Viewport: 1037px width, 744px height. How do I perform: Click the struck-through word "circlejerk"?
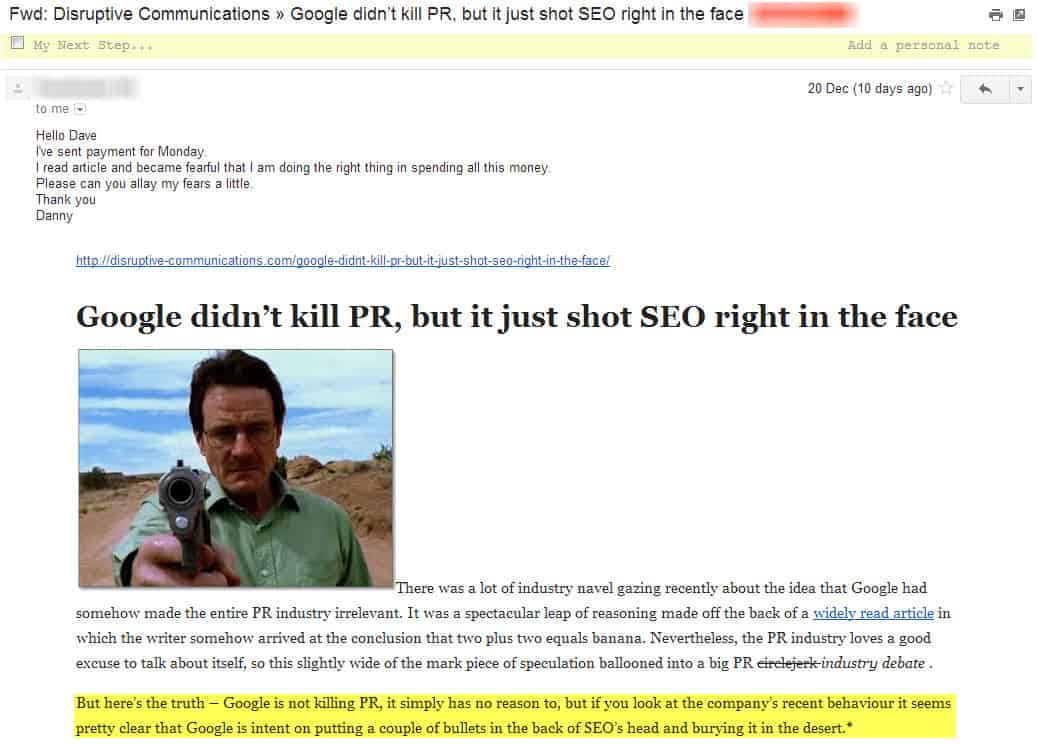[787, 663]
